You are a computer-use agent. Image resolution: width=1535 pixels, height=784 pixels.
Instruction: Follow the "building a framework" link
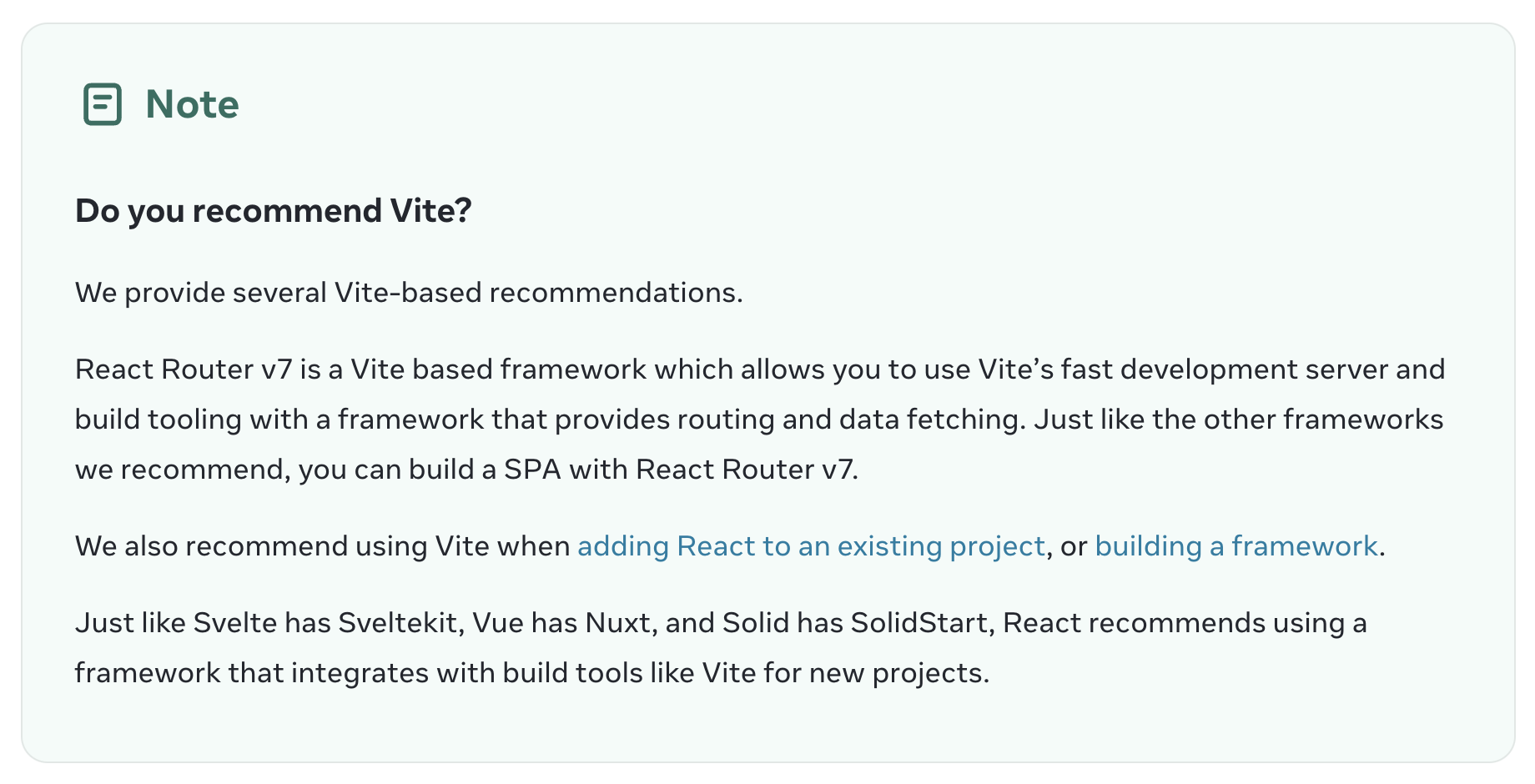[x=1236, y=546]
